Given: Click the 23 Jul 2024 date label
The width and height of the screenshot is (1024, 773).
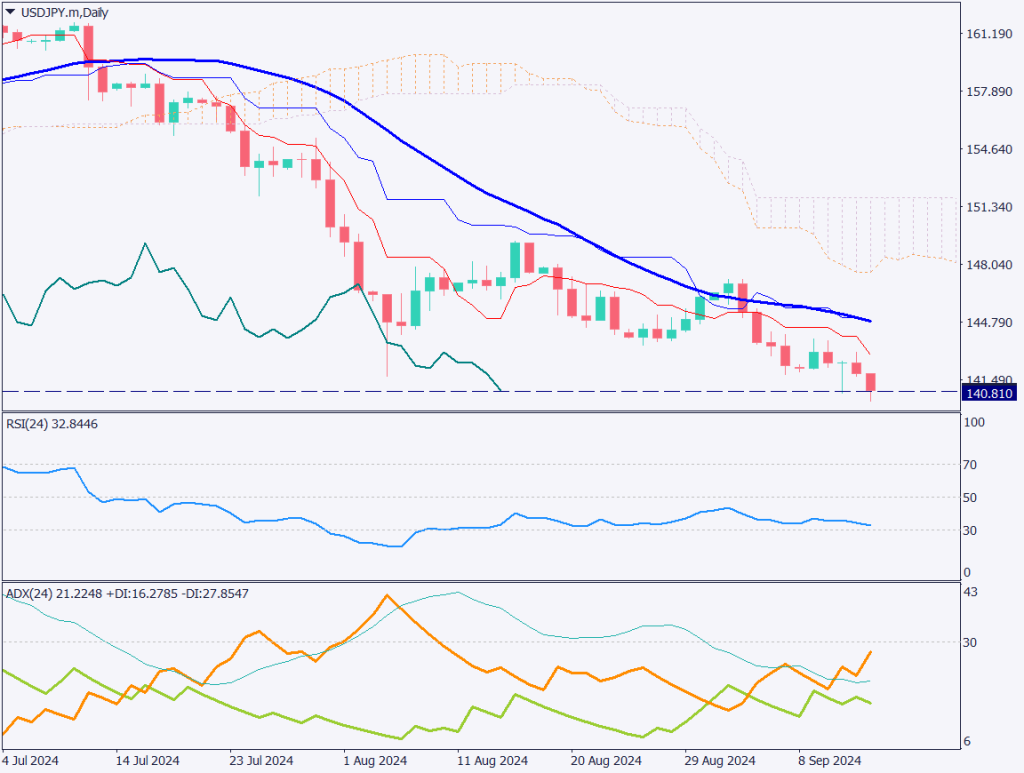Looking at the screenshot, I should click(260, 761).
